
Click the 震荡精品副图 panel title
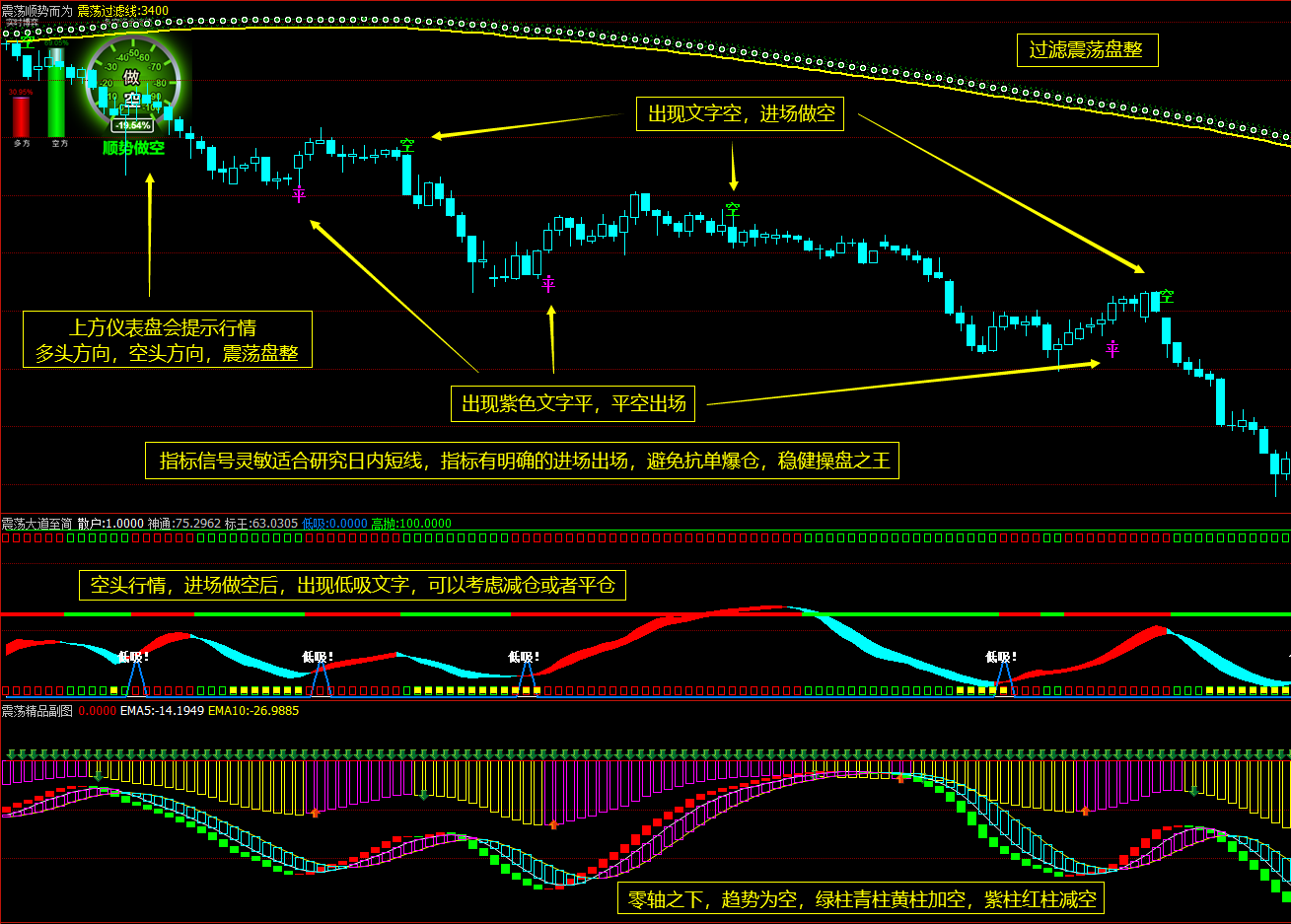tap(36, 710)
